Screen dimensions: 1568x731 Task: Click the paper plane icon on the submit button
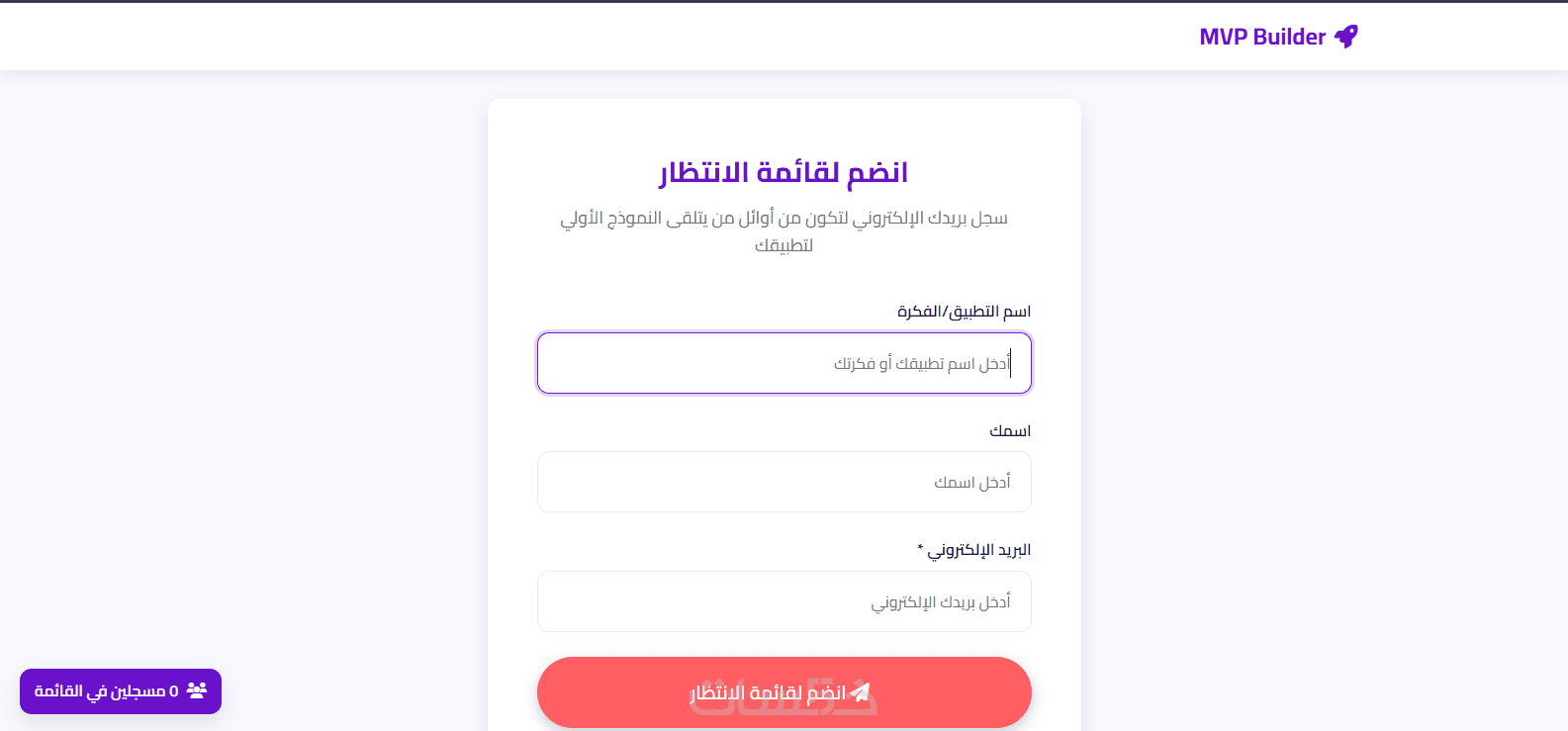pyautogui.click(x=861, y=692)
